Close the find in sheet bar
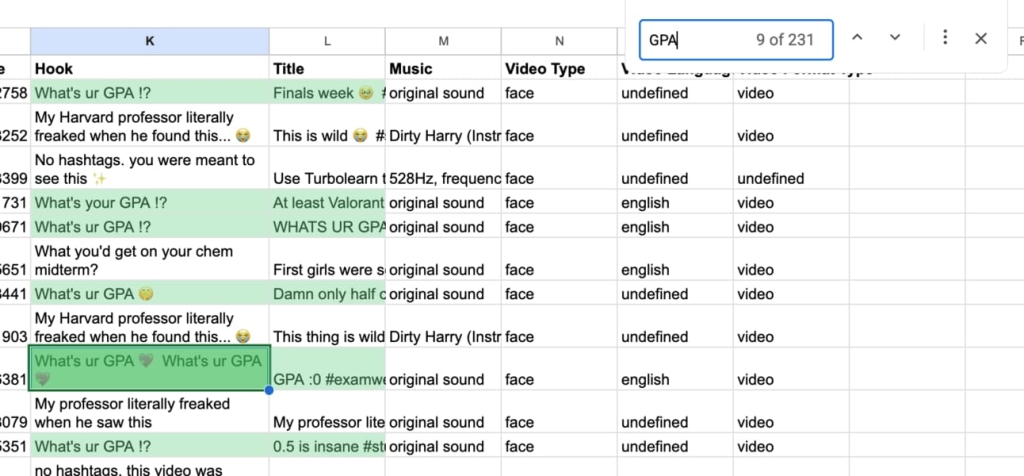 pyautogui.click(x=981, y=38)
